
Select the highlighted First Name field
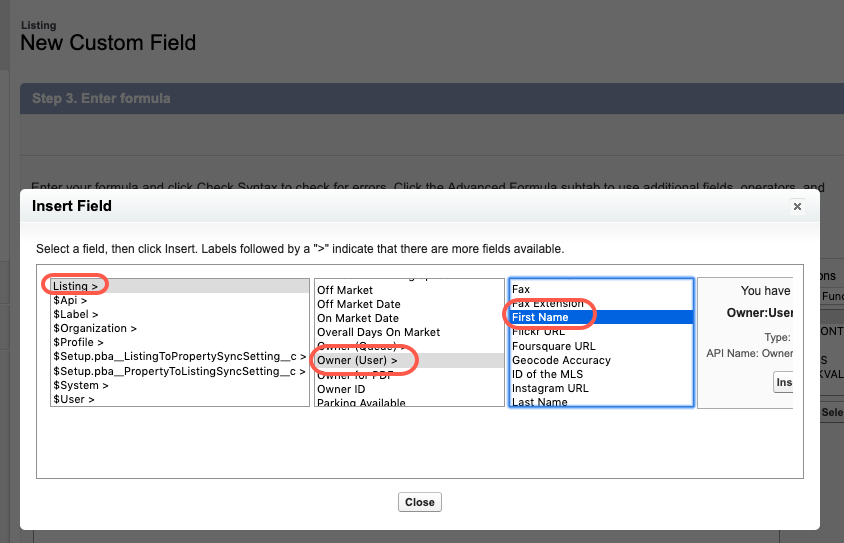coord(601,317)
